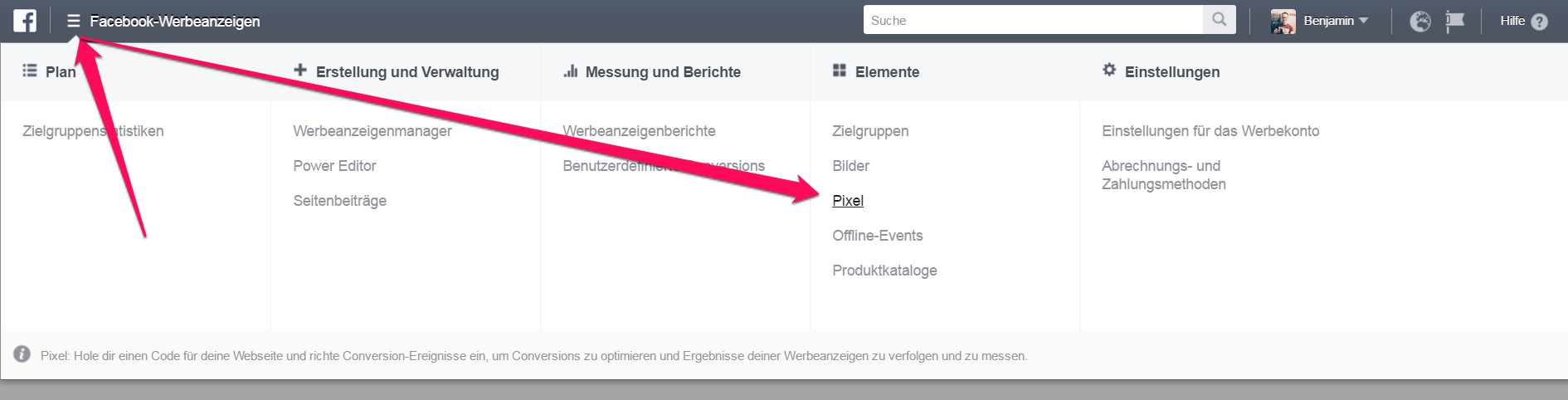Open Einstellungen für das Werbekonto

pyautogui.click(x=1210, y=131)
